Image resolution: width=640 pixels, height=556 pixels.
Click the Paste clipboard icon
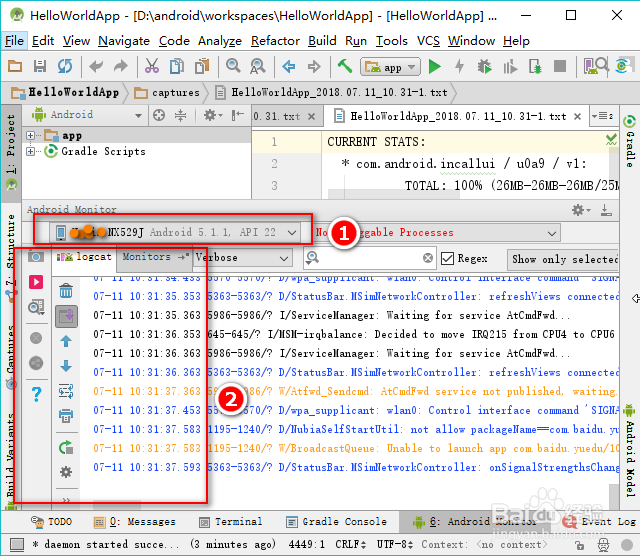(x=202, y=66)
